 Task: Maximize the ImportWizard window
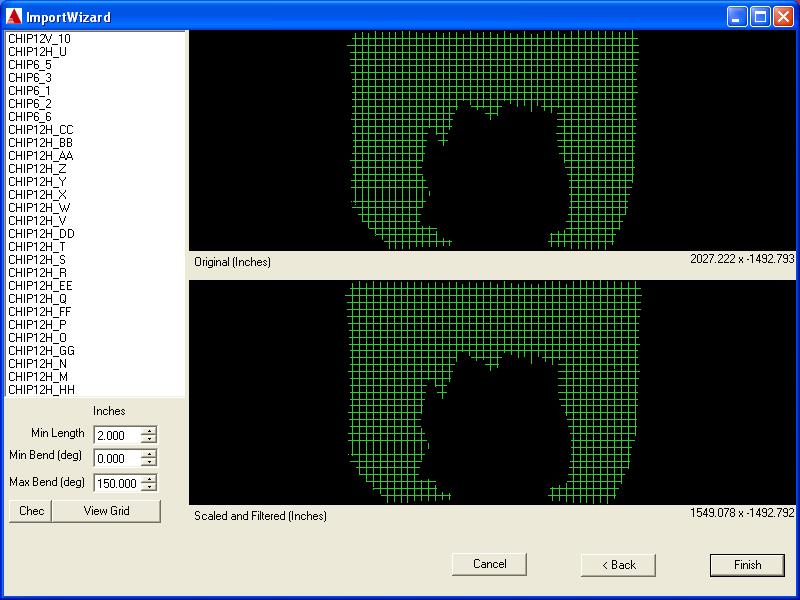[760, 17]
